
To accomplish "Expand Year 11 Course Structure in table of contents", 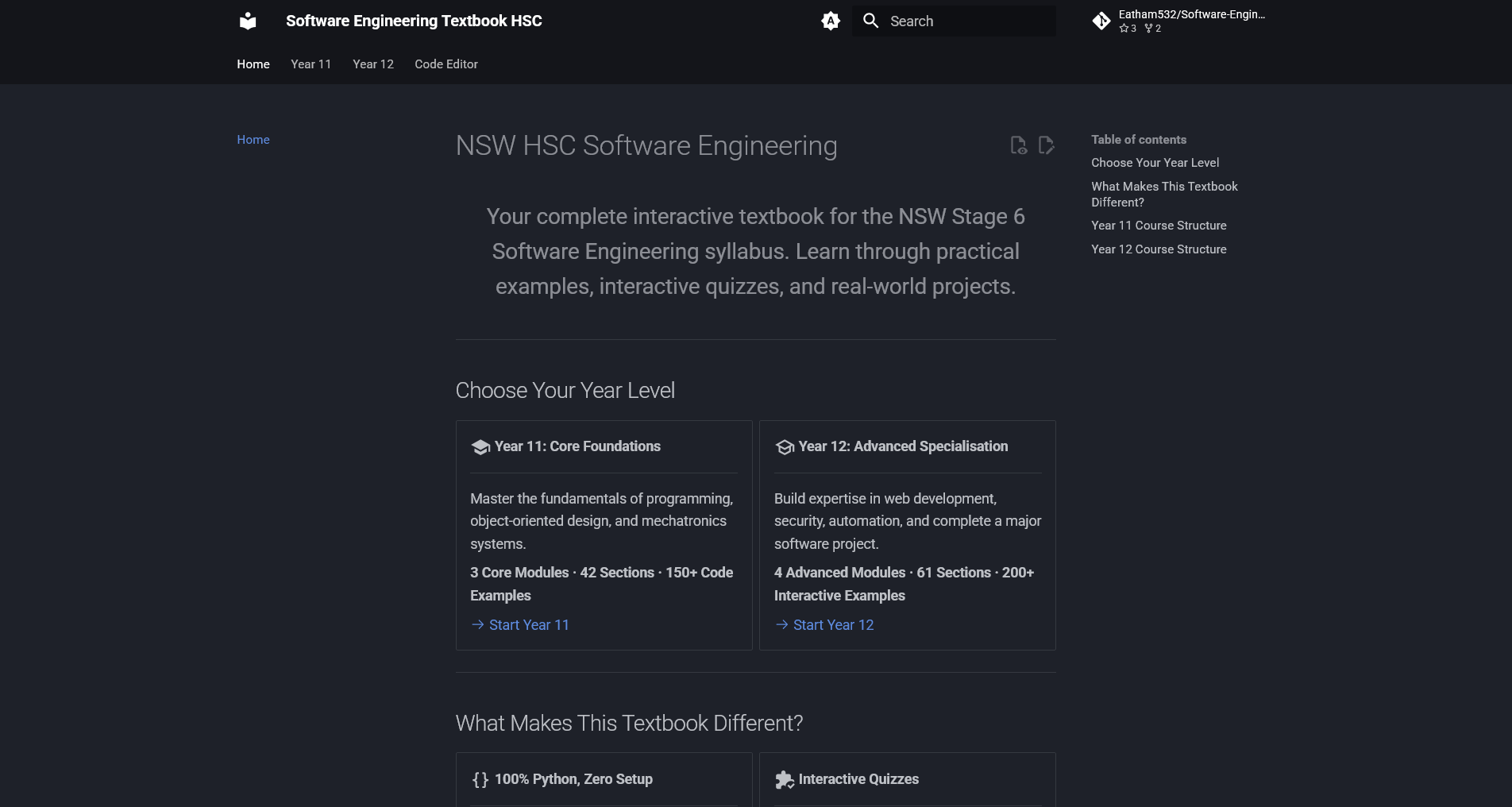I will click(1159, 226).
